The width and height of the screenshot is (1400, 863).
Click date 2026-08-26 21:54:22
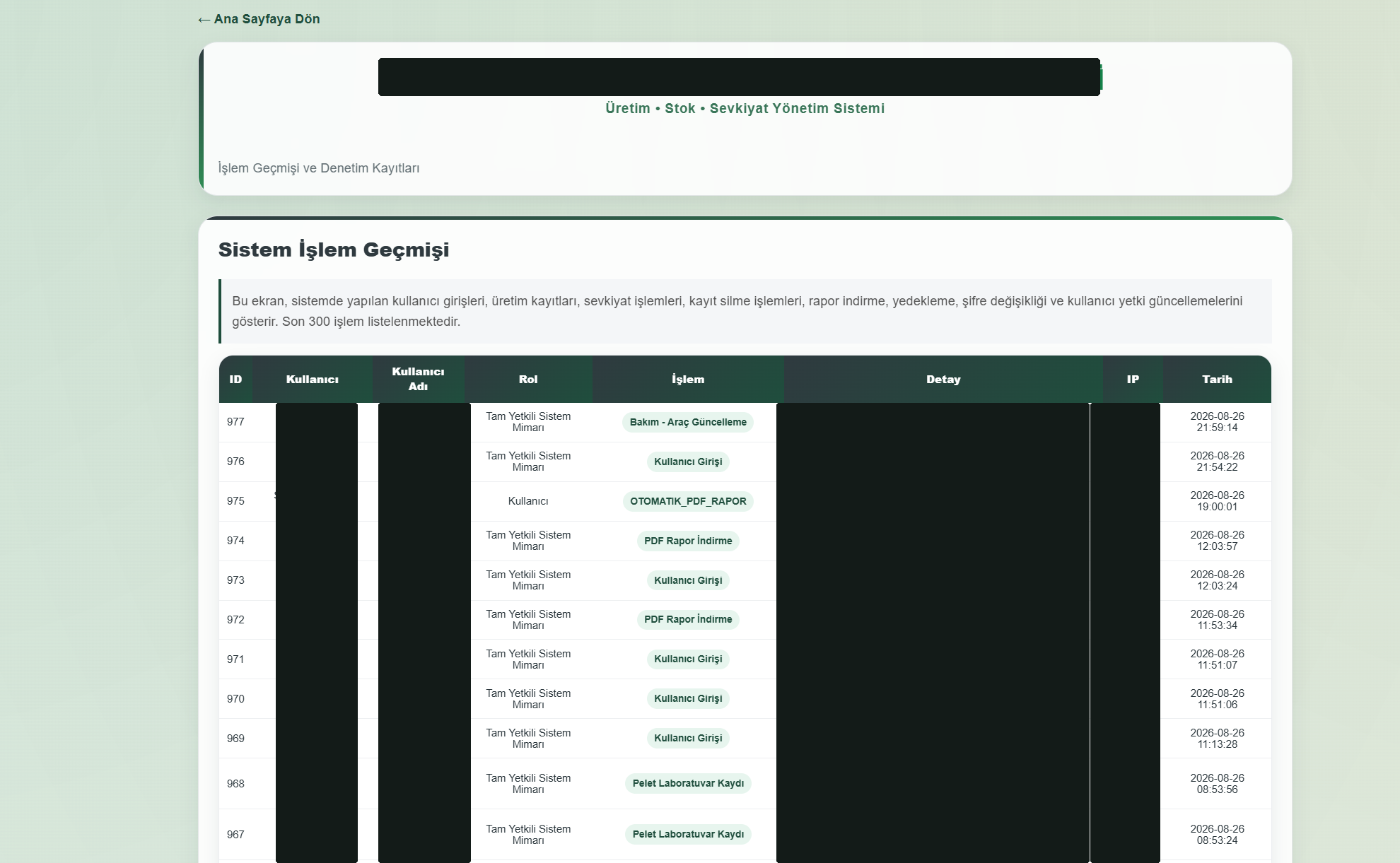(x=1217, y=462)
